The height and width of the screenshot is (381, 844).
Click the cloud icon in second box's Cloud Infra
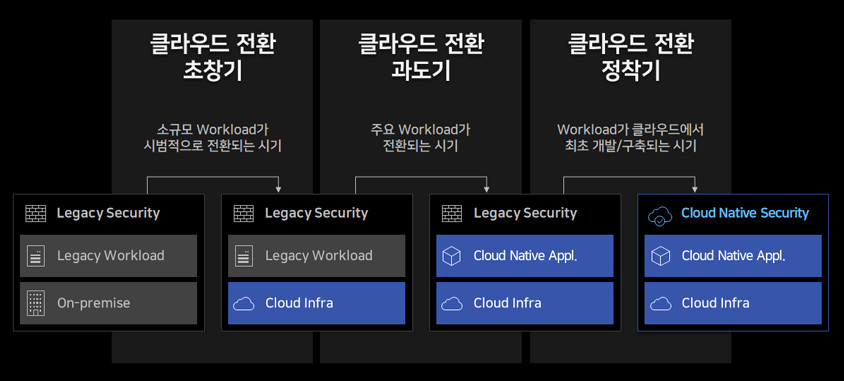click(244, 304)
